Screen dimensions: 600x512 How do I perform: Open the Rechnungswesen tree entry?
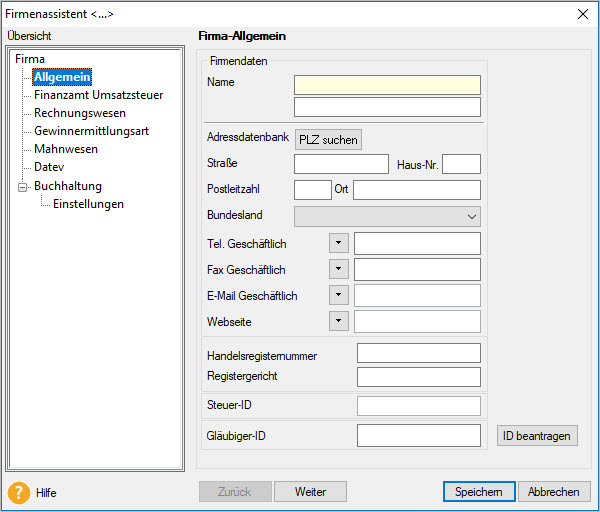(x=79, y=114)
